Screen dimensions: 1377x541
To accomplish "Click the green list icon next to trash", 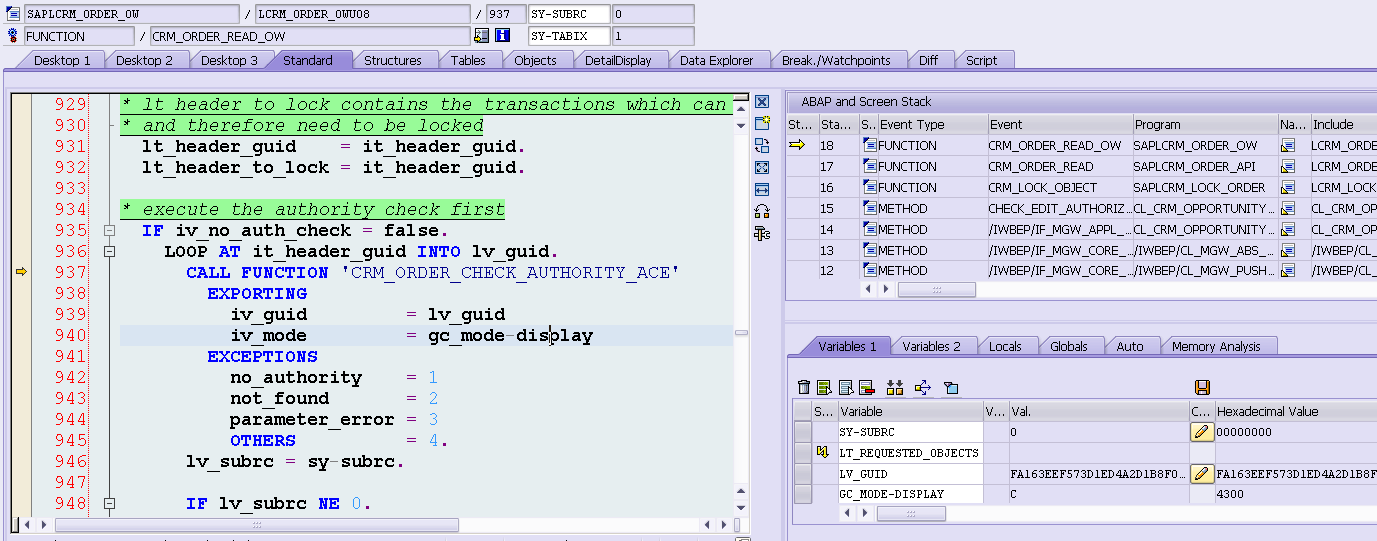I will [x=824, y=387].
